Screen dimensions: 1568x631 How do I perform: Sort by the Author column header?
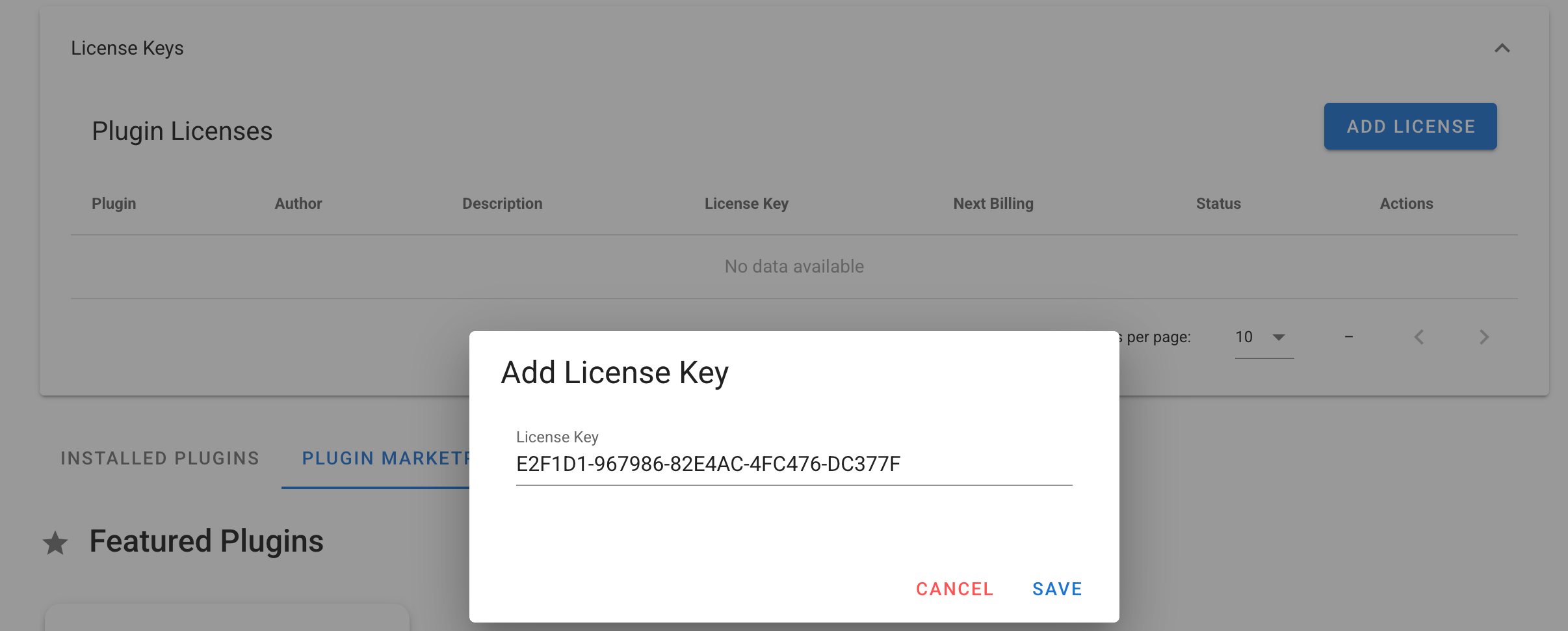[298, 204]
